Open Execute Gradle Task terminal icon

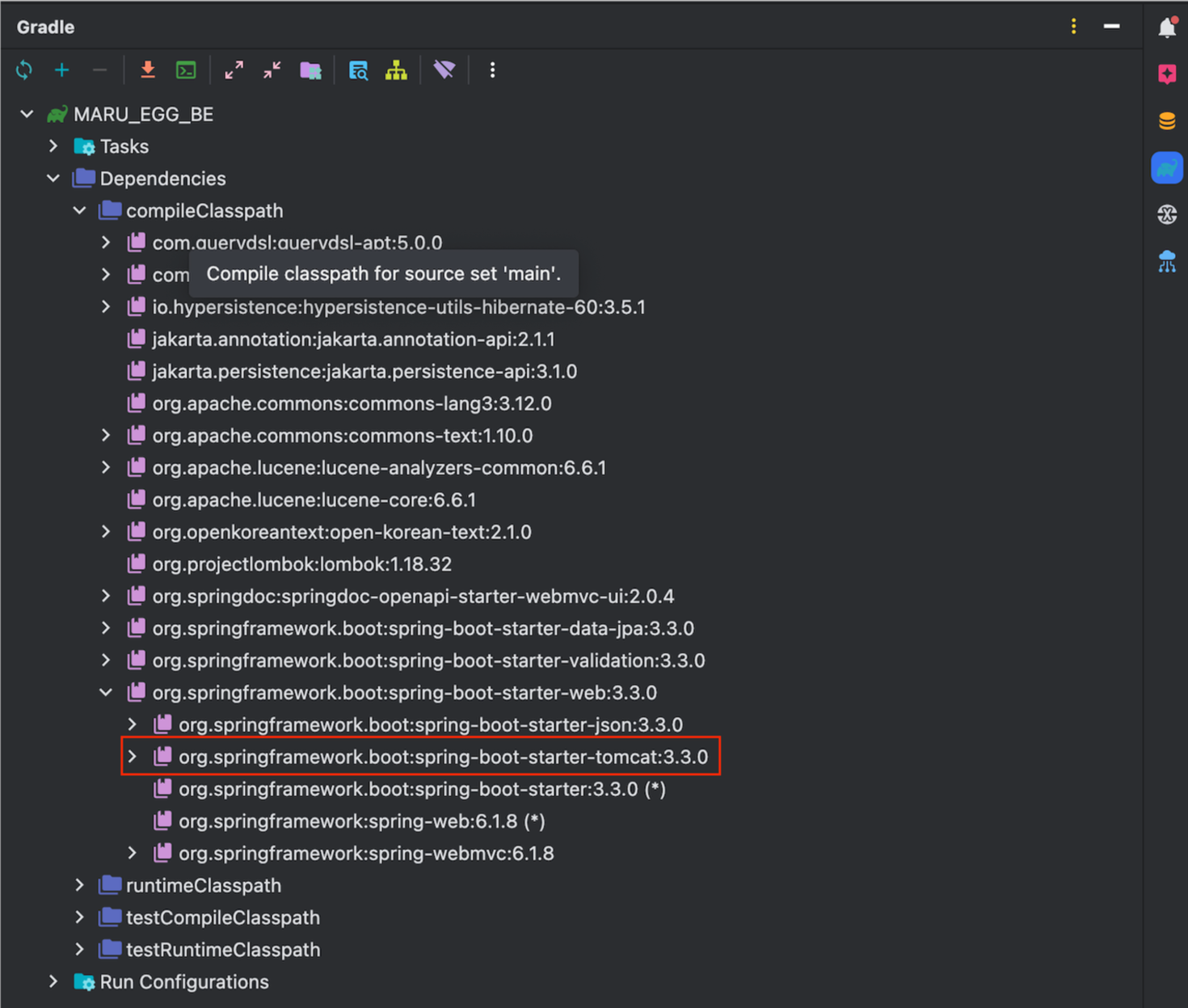186,70
